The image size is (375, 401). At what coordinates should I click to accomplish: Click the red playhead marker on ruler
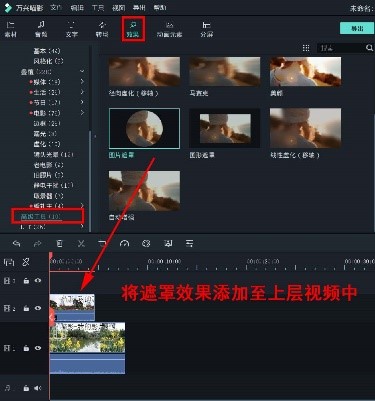click(51, 256)
